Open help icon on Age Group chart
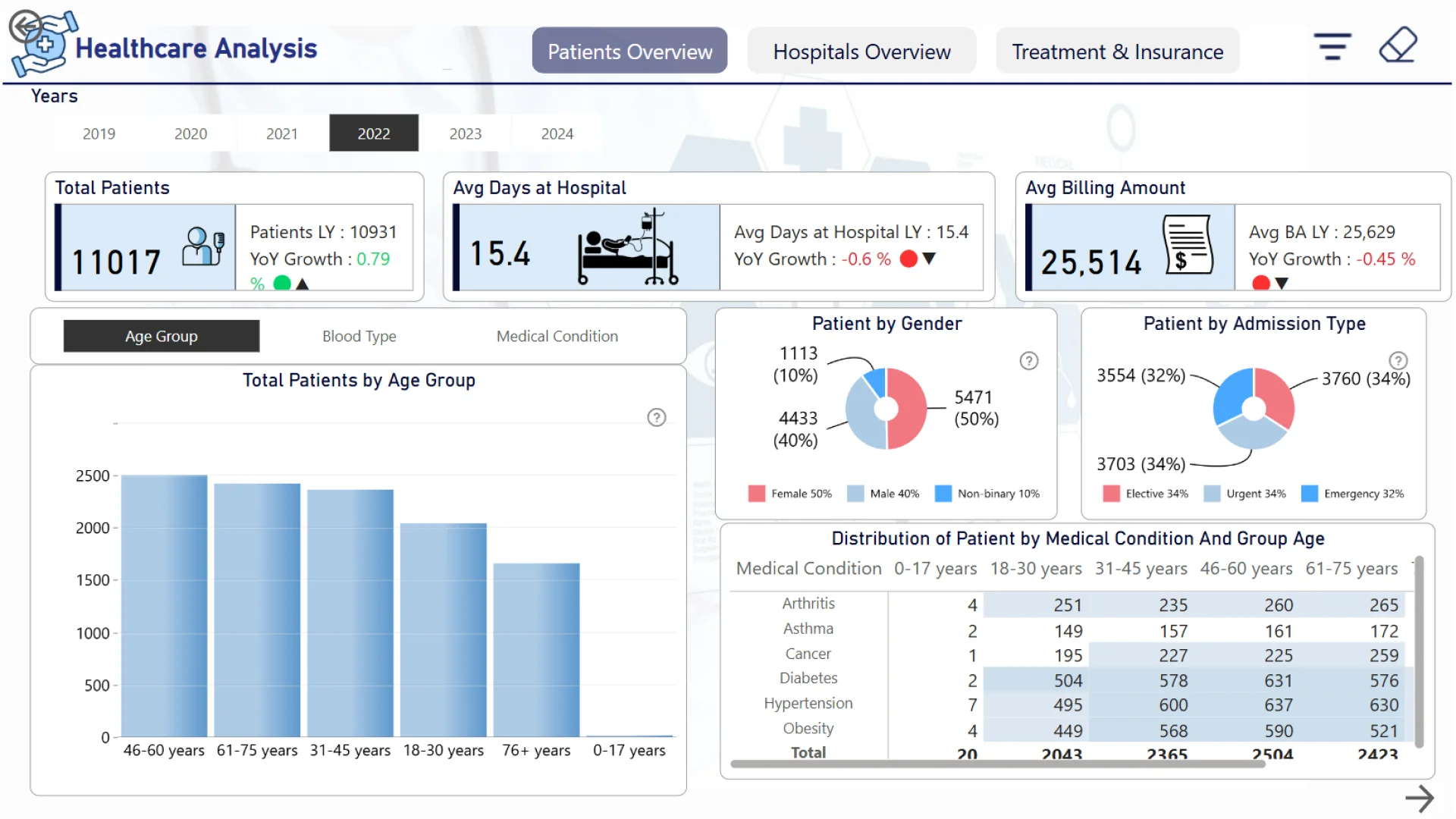This screenshot has height=819, width=1456. click(656, 417)
